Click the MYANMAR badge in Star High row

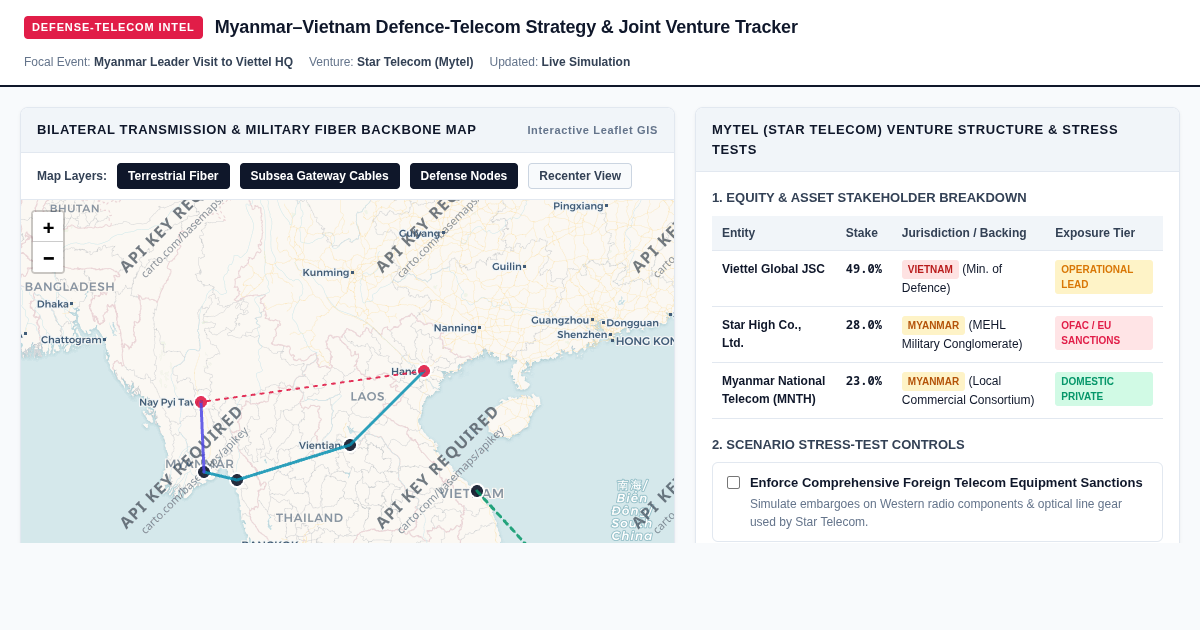(x=933, y=325)
